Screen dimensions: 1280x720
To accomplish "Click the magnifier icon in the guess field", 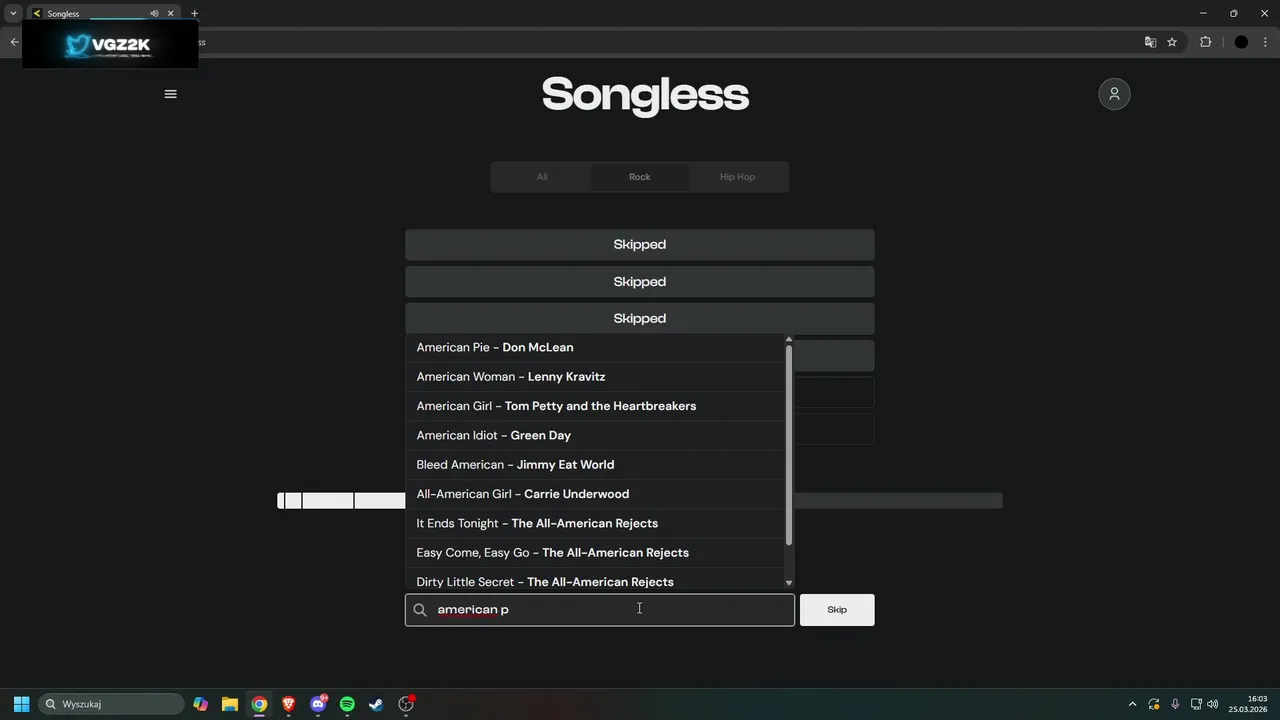I will (420, 610).
